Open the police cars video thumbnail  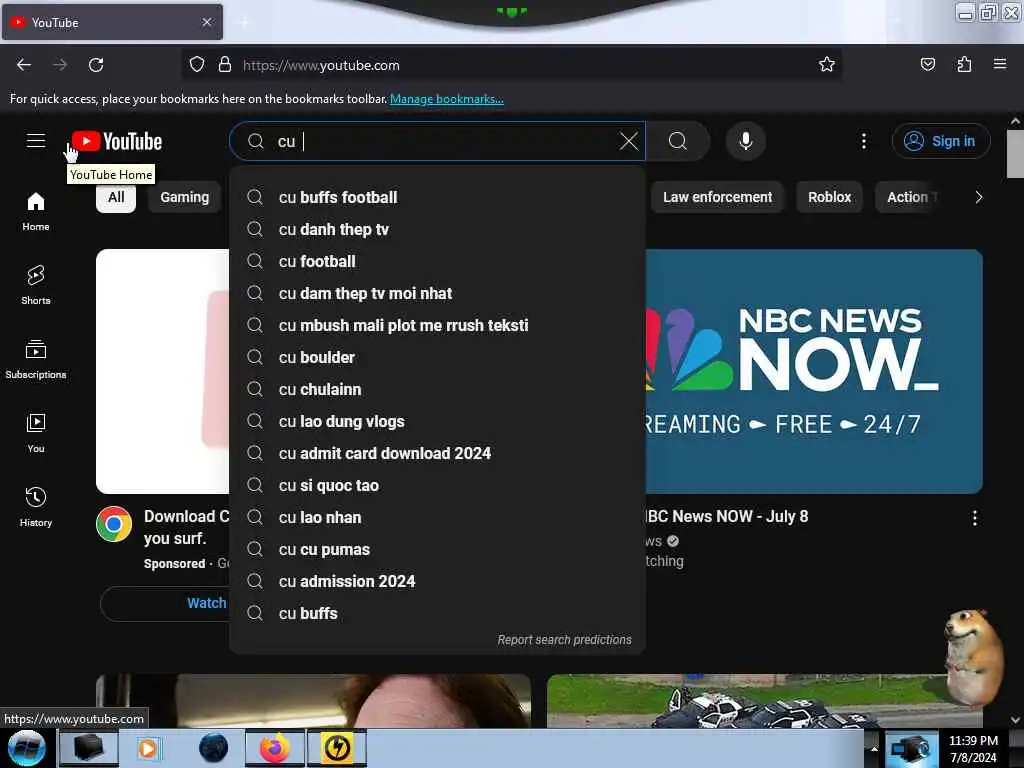coord(764,701)
